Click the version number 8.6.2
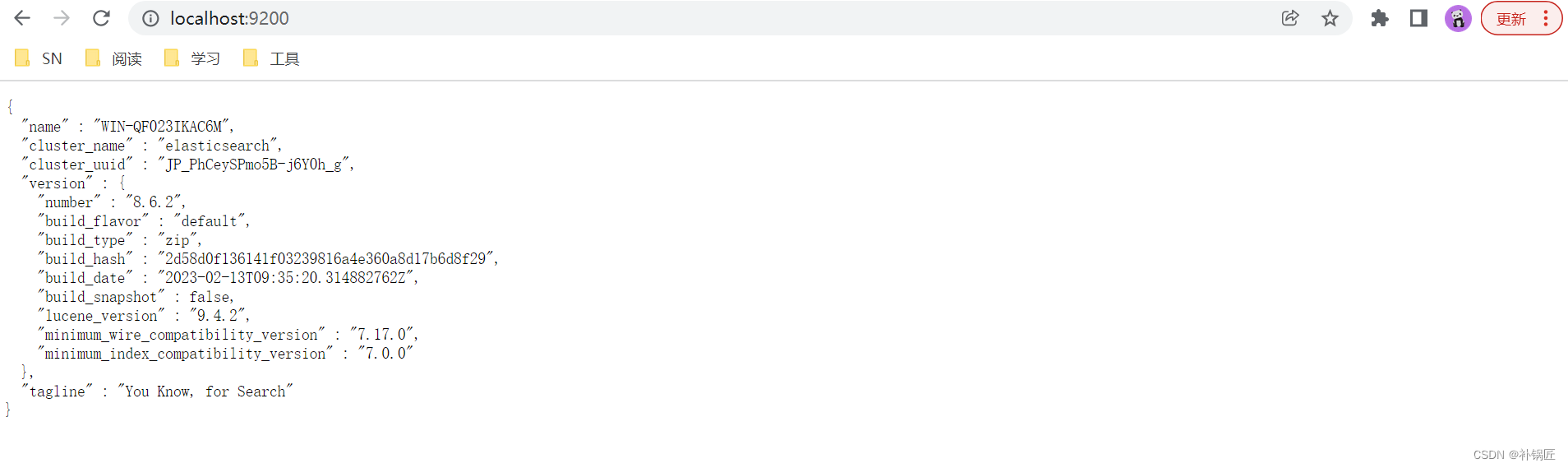Viewport: 1568px width, 468px height. [153, 202]
